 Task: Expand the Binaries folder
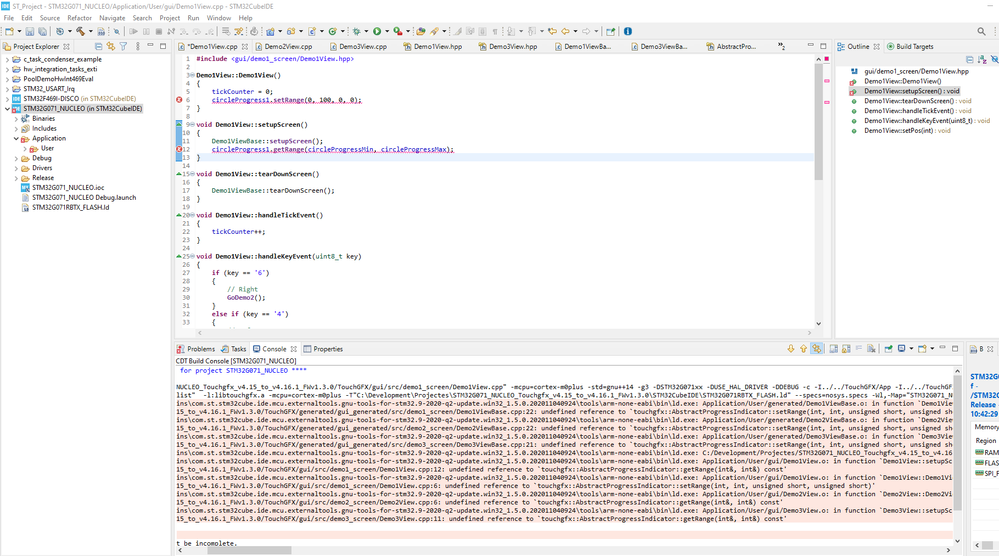pos(17,118)
